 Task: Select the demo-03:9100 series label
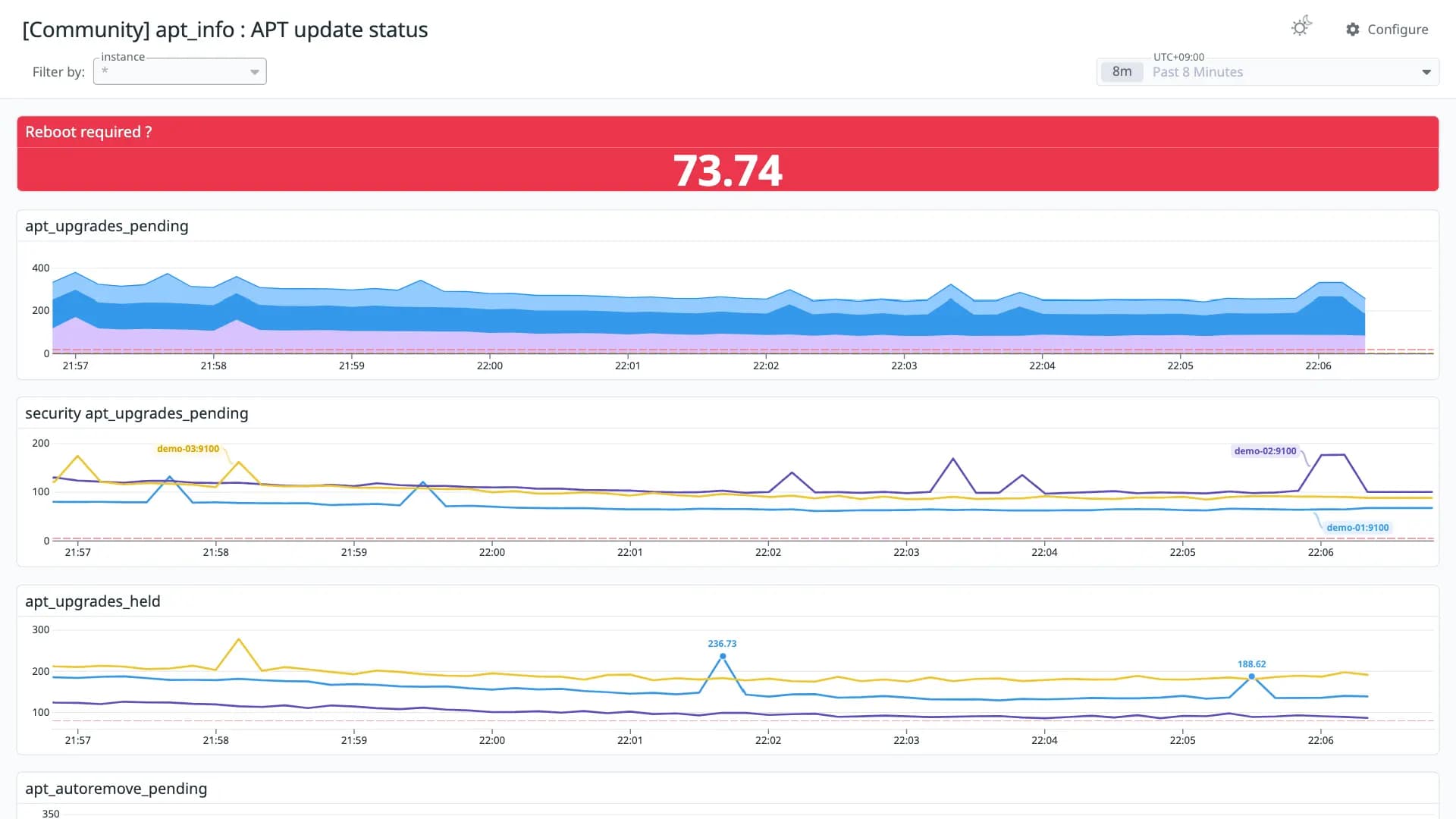[188, 449]
